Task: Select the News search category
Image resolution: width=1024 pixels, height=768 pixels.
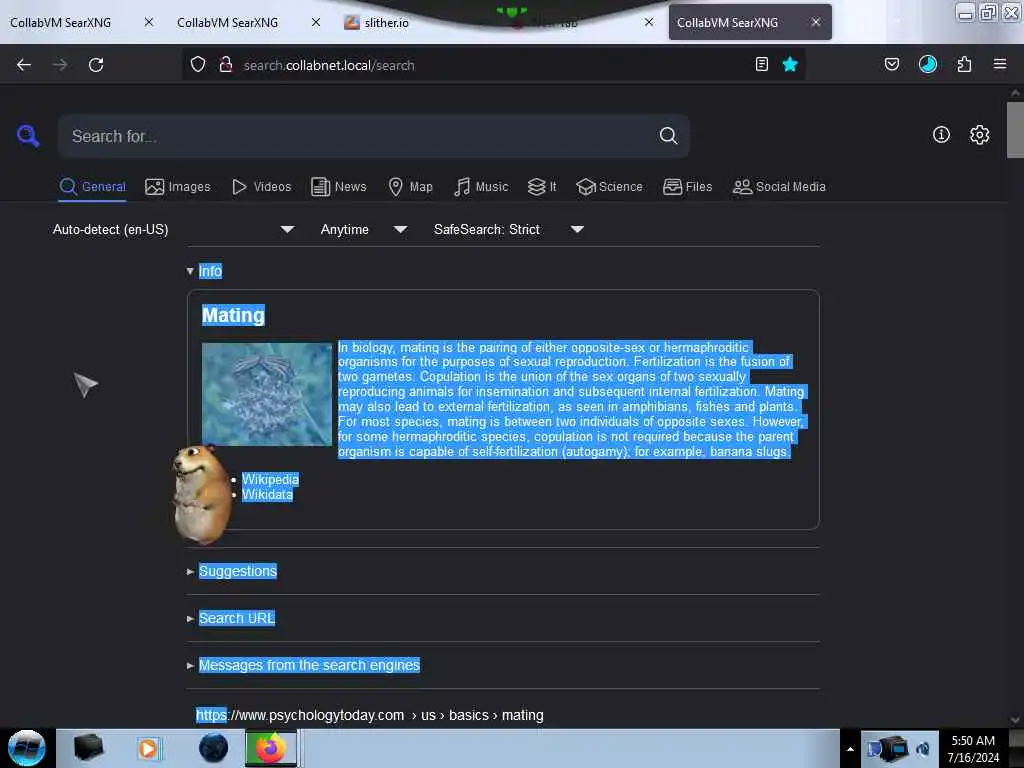Action: click(x=339, y=187)
